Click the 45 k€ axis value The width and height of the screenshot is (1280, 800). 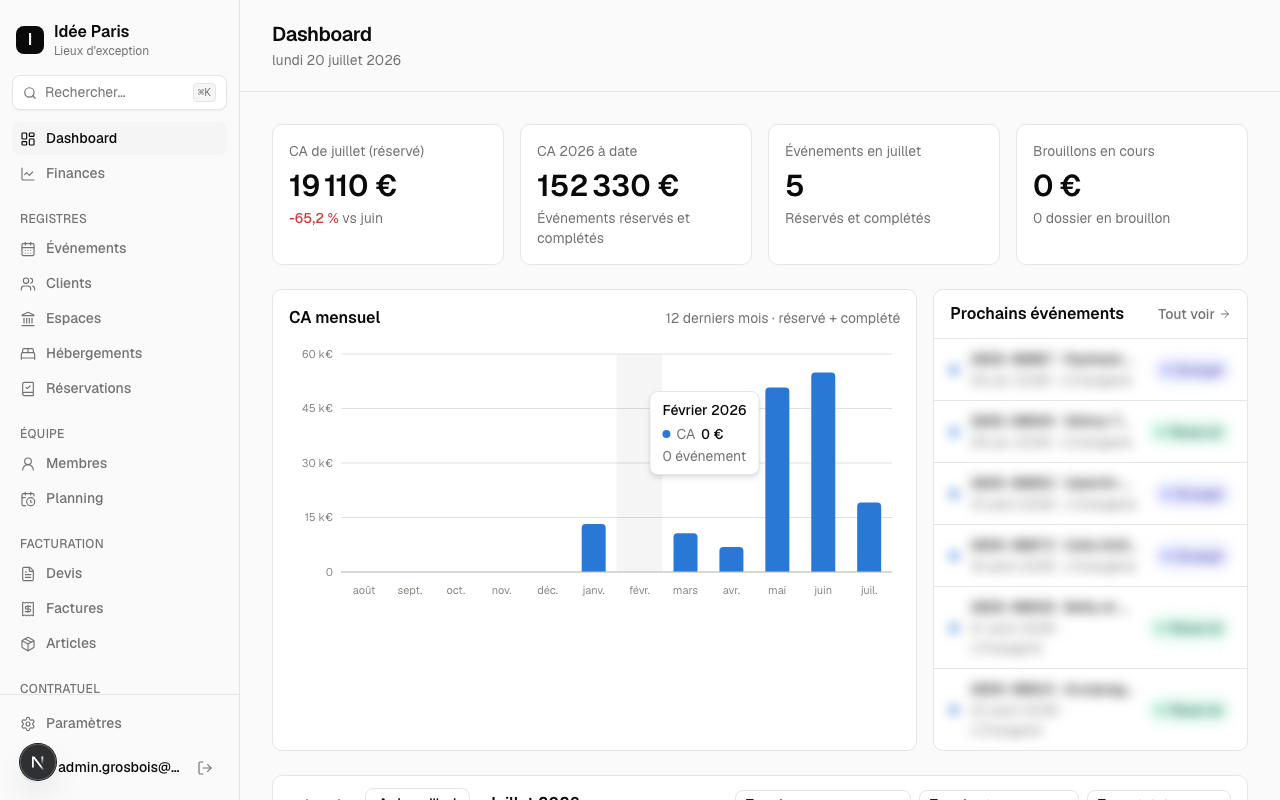pyautogui.click(x=317, y=408)
